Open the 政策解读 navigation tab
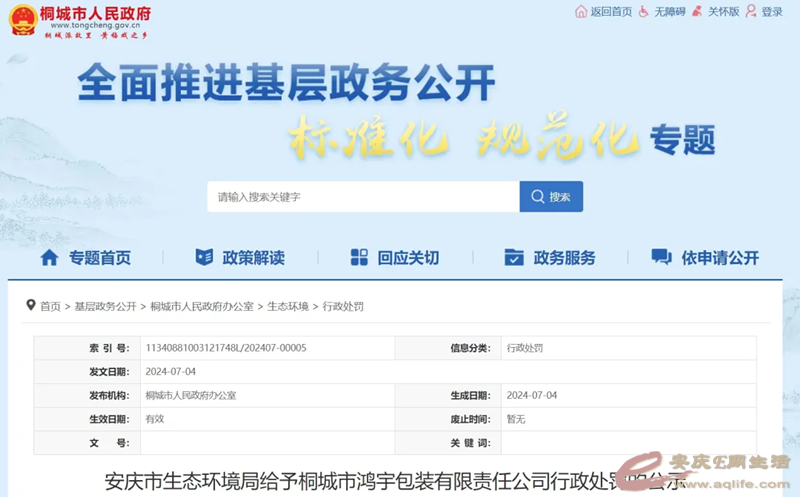The height and width of the screenshot is (497, 800). coord(253,257)
